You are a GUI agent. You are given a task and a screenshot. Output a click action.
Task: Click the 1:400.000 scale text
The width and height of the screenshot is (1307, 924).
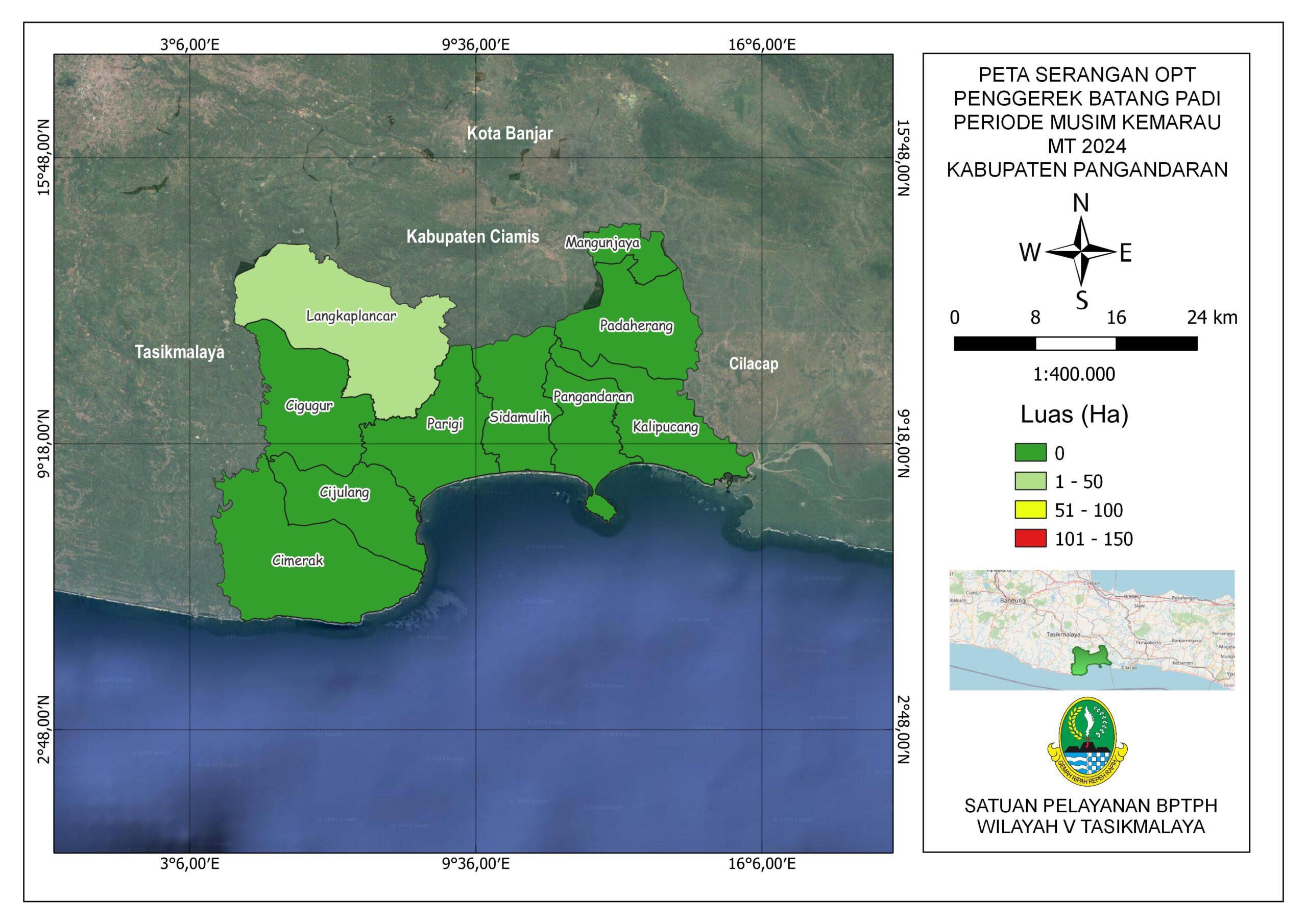pos(1074,374)
